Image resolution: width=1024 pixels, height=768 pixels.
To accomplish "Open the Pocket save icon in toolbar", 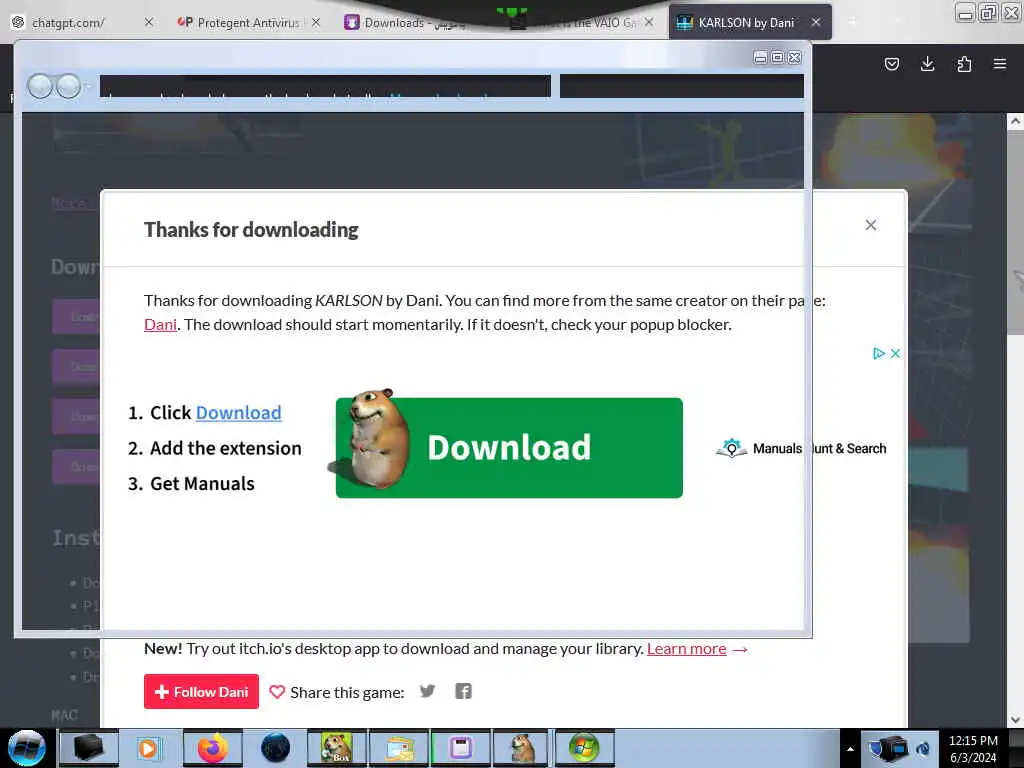I will pyautogui.click(x=891, y=64).
